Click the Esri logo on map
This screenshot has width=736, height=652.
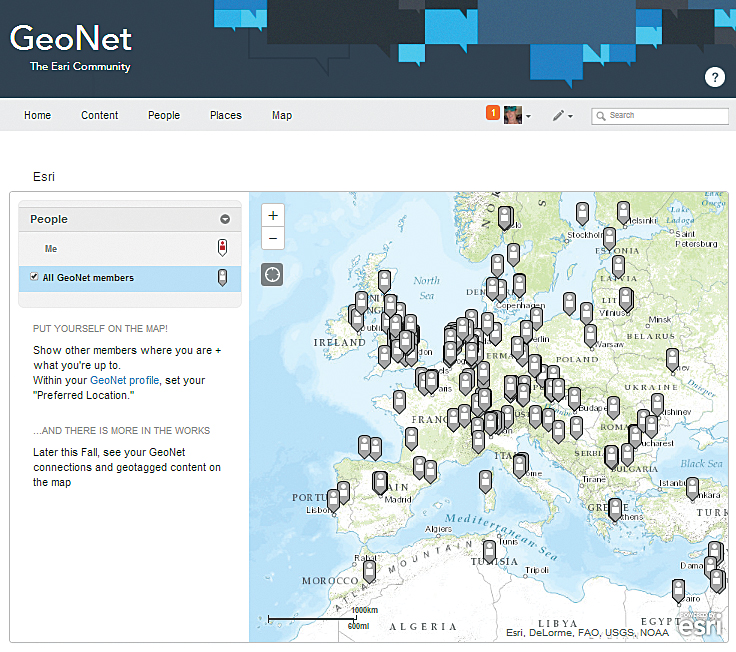click(700, 624)
